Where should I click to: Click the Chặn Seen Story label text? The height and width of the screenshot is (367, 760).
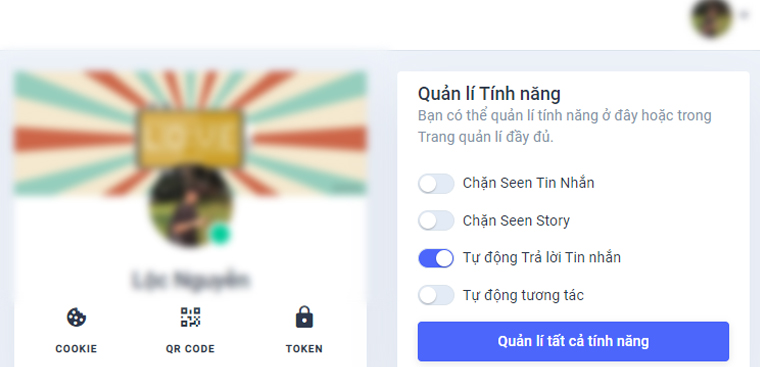(516, 221)
